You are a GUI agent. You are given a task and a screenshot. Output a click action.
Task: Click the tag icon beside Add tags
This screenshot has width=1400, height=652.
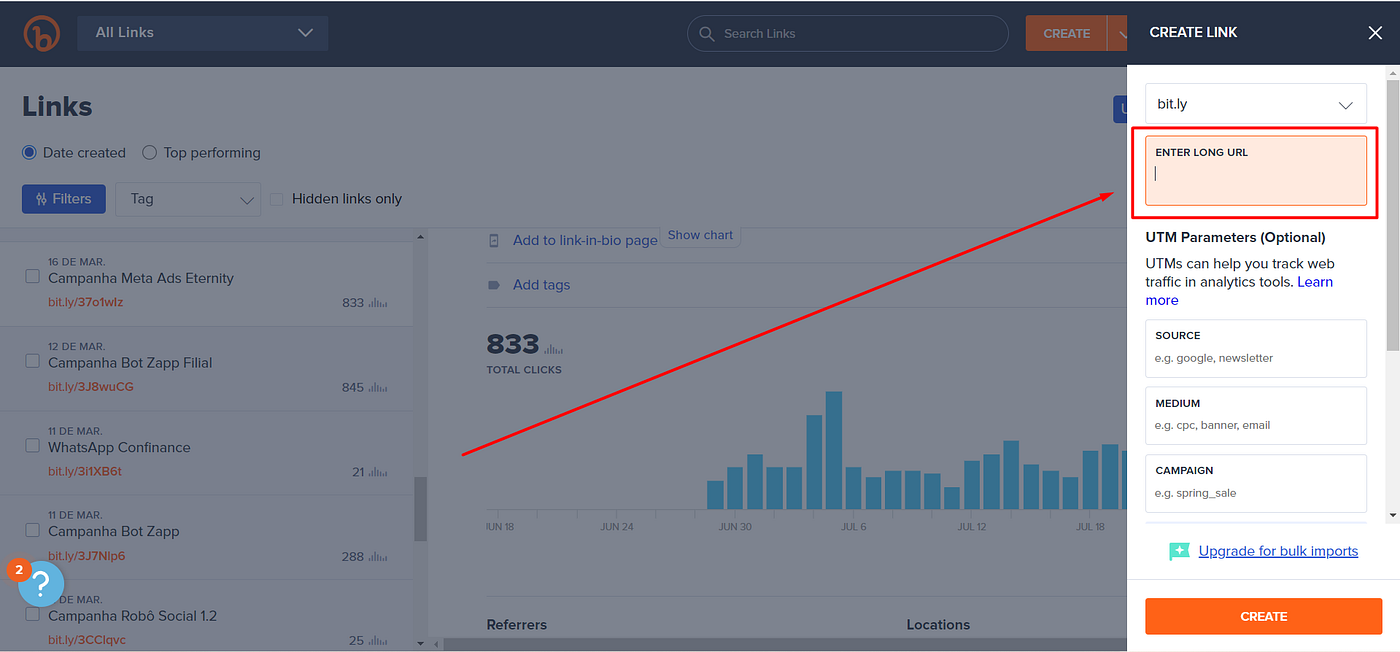tap(493, 284)
